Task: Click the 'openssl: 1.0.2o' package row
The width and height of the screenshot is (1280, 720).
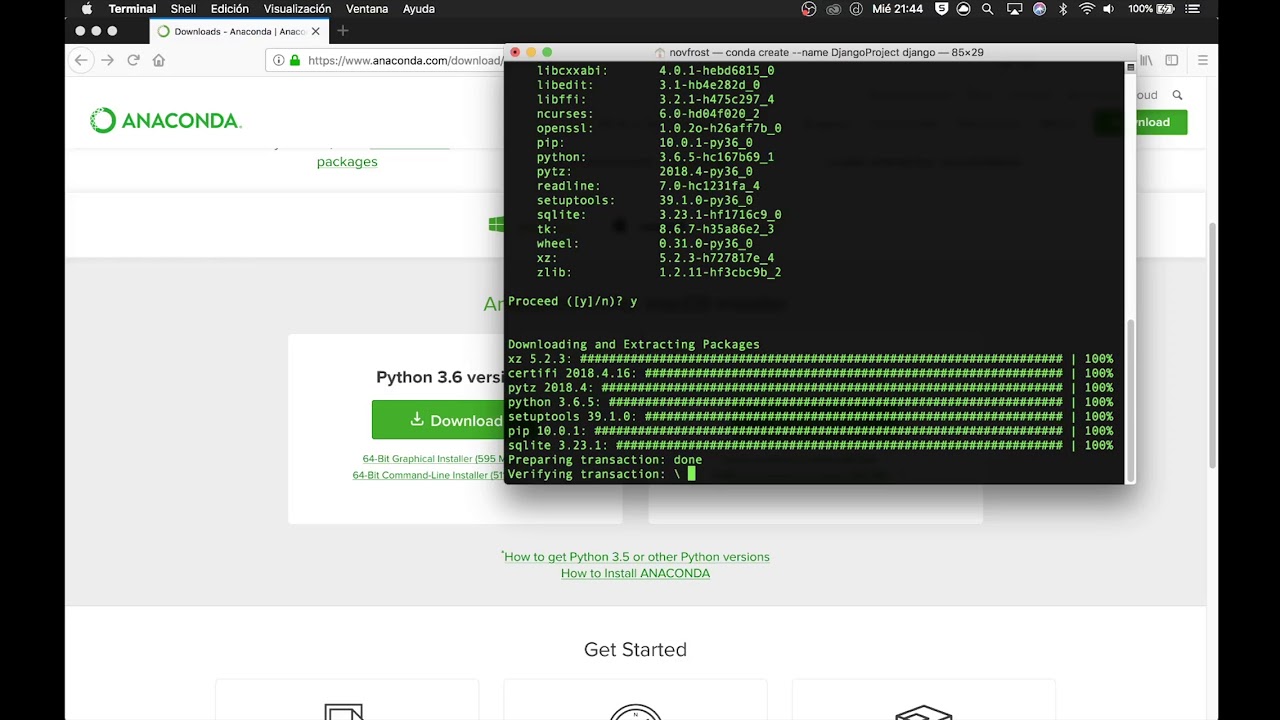Action: pos(659,128)
